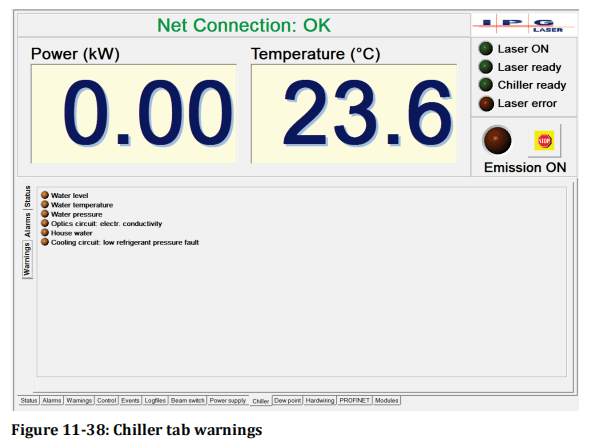Click the Laser ready status LED
The image size is (590, 445).
click(x=486, y=67)
